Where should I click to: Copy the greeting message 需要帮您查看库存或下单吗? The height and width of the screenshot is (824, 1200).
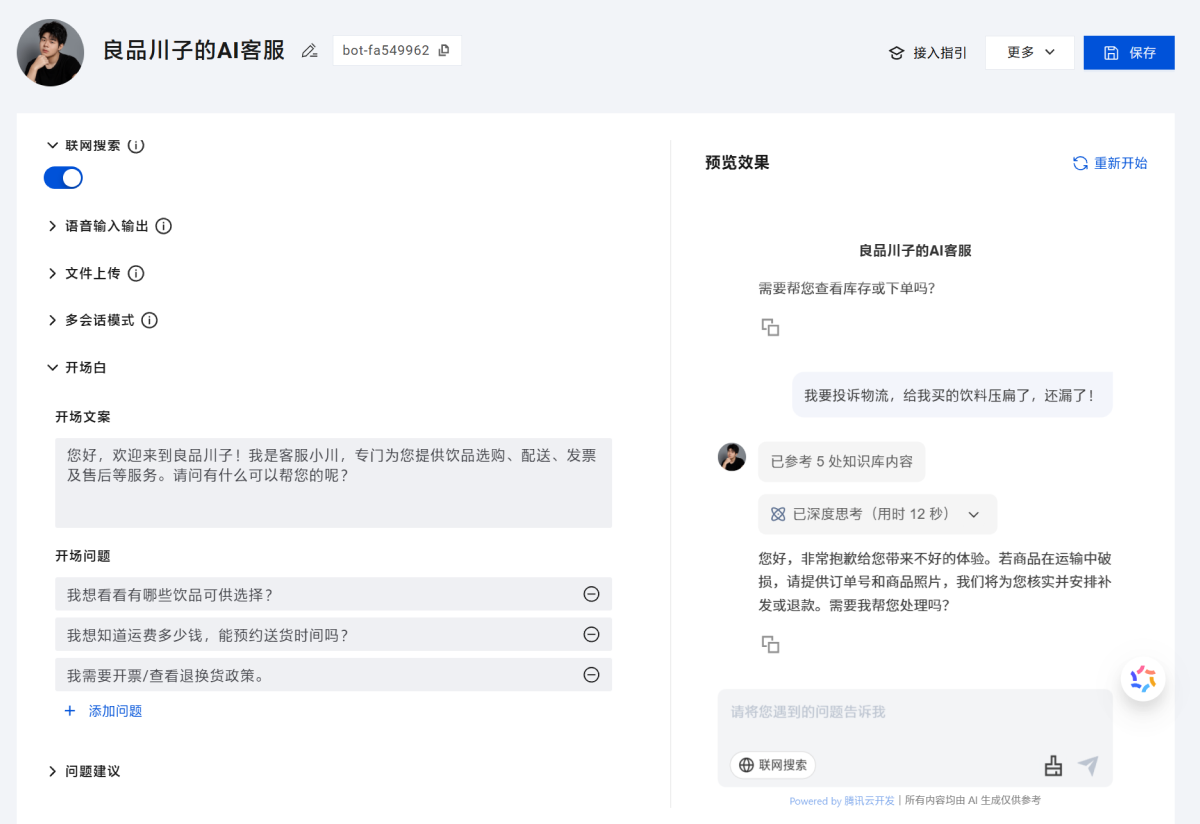(770, 327)
